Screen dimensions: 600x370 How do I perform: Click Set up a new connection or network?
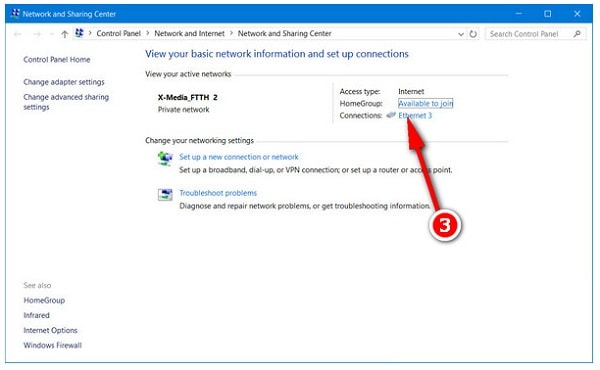[x=239, y=157]
